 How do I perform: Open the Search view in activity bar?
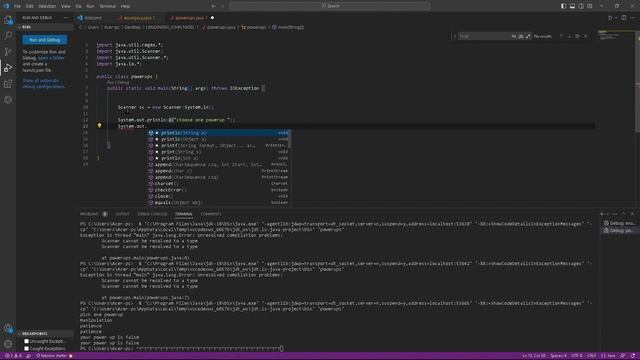(x=8, y=36)
